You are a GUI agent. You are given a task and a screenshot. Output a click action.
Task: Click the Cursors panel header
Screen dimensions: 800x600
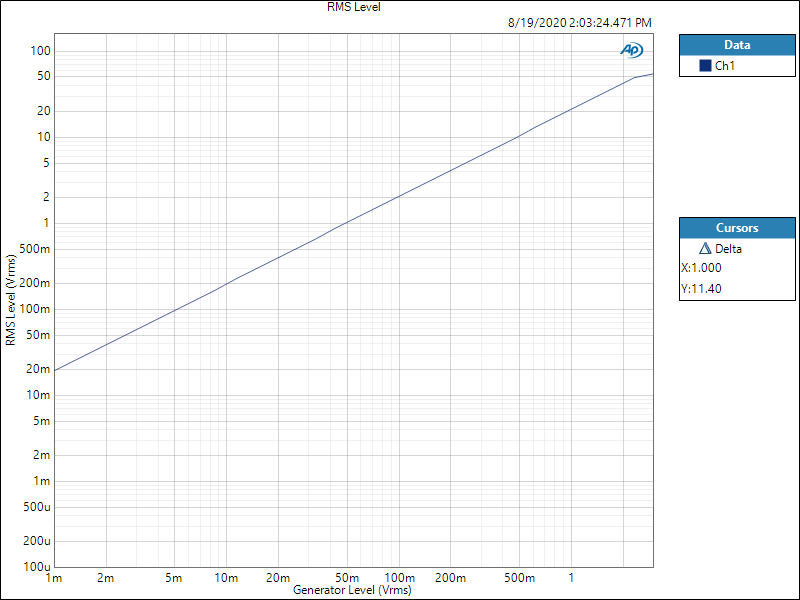737,228
